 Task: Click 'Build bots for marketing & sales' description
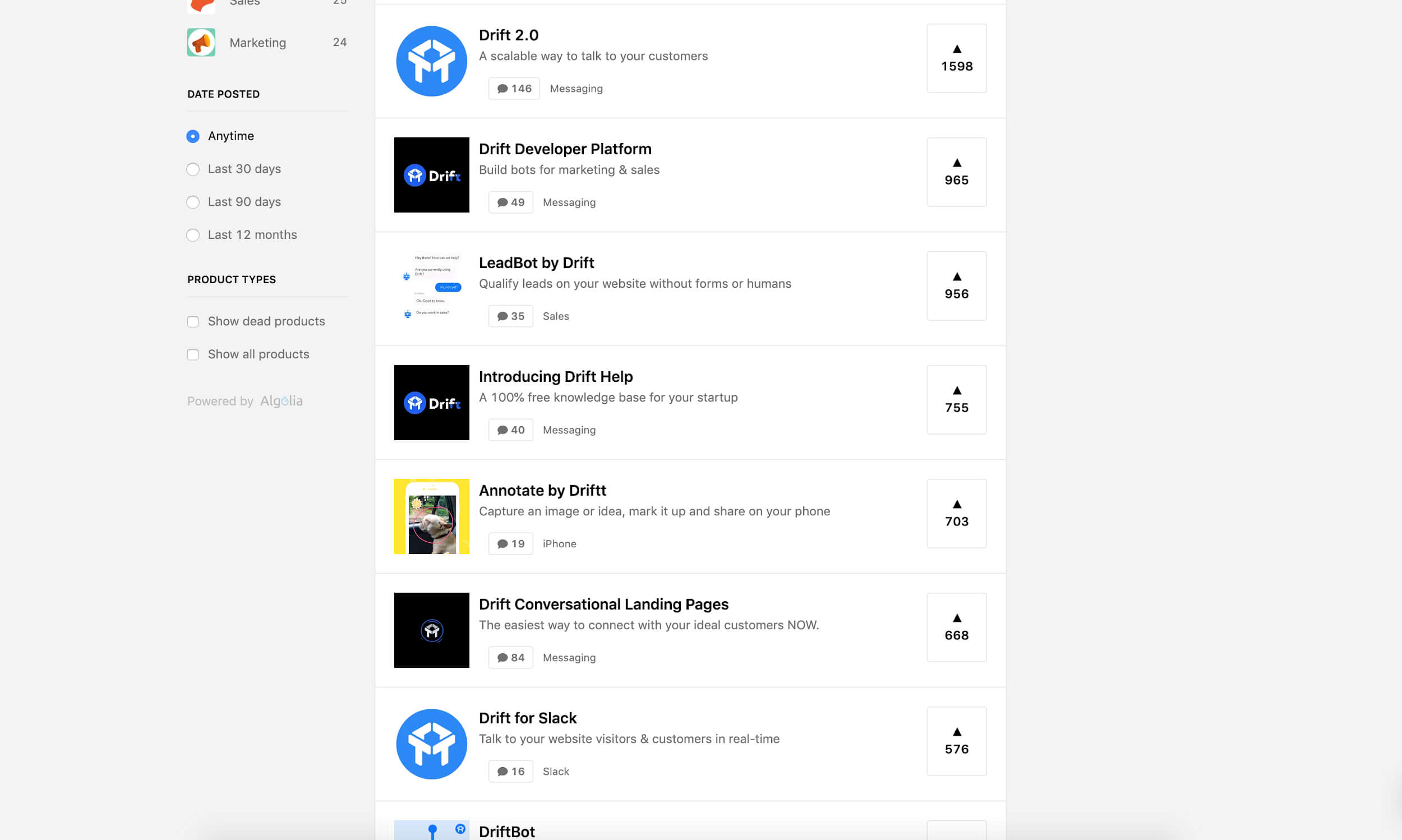click(569, 170)
